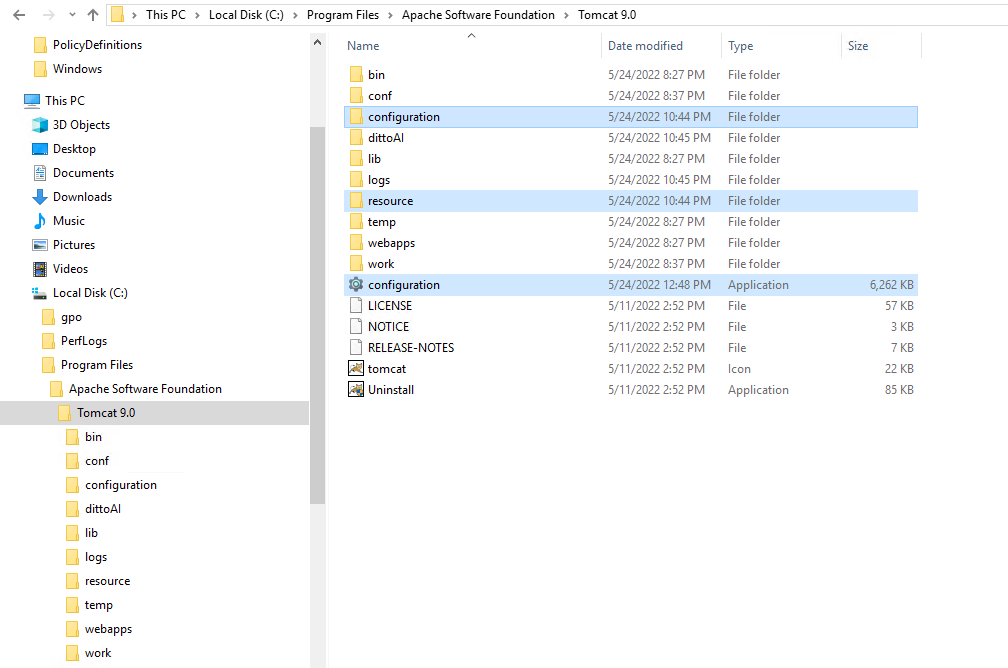
Task: Select Tomcat 9.0 in navigation tree
Action: click(106, 413)
